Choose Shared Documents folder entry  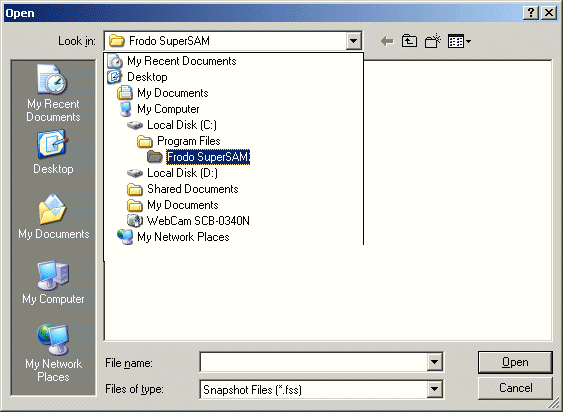(182, 189)
